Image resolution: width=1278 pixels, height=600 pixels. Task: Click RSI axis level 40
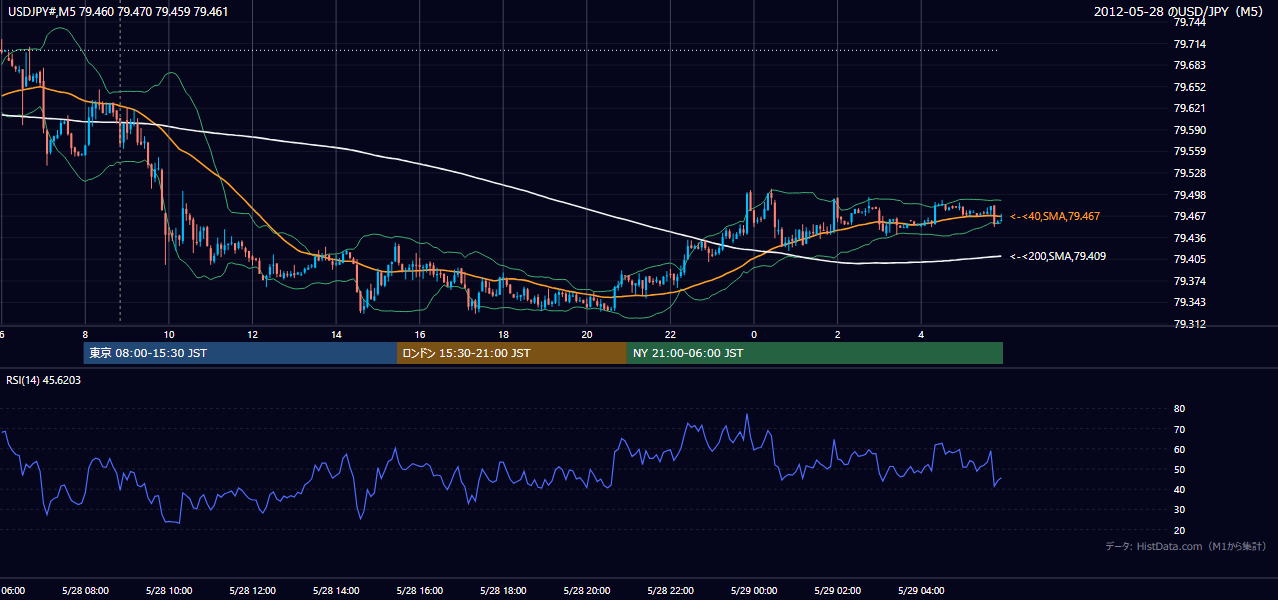pyautogui.click(x=1179, y=489)
